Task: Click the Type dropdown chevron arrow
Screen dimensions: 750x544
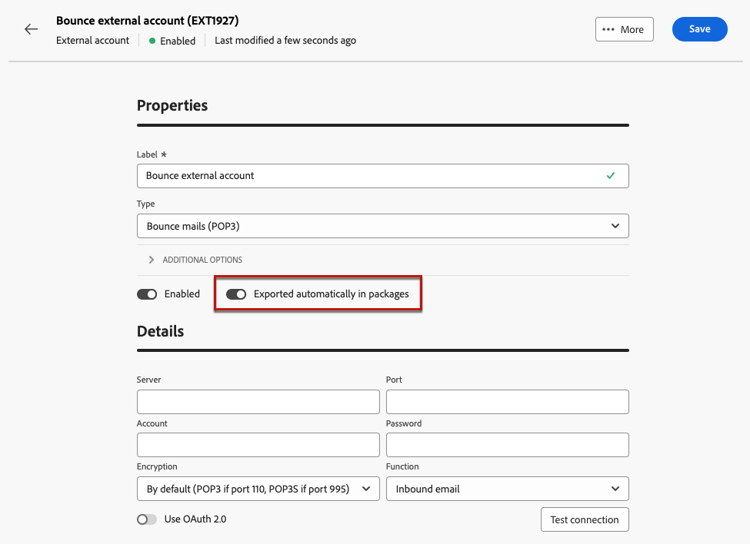Action: click(615, 226)
